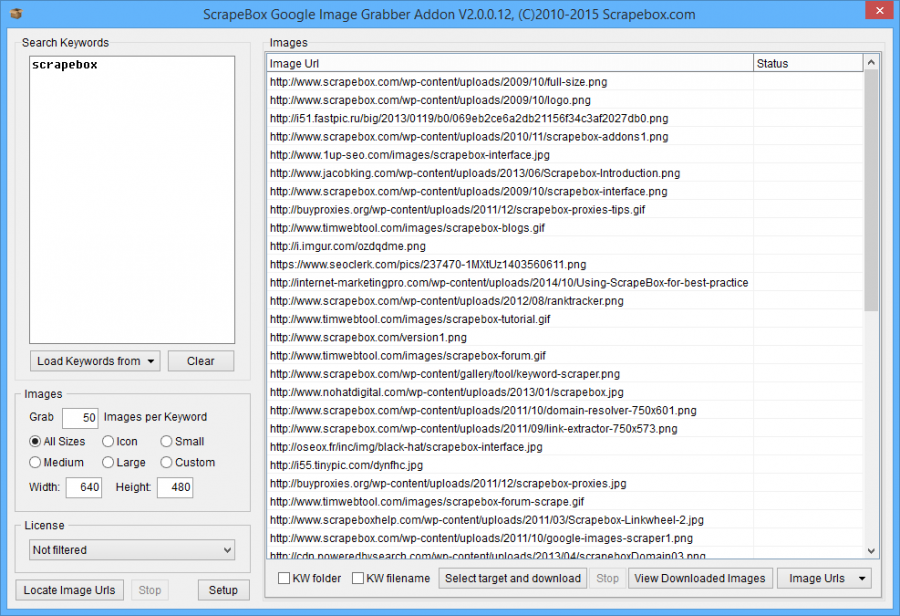Open the Setup dialog
Image resolution: width=900 pixels, height=616 pixels.
click(x=223, y=590)
